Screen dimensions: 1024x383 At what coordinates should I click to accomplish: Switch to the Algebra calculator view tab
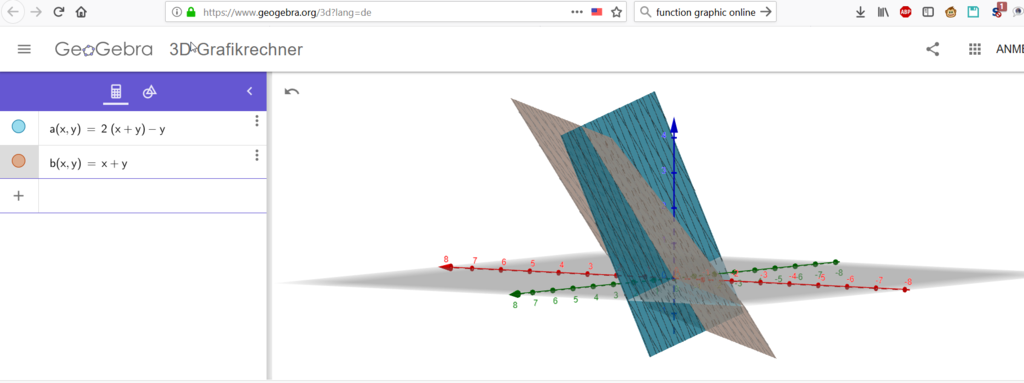[x=116, y=92]
